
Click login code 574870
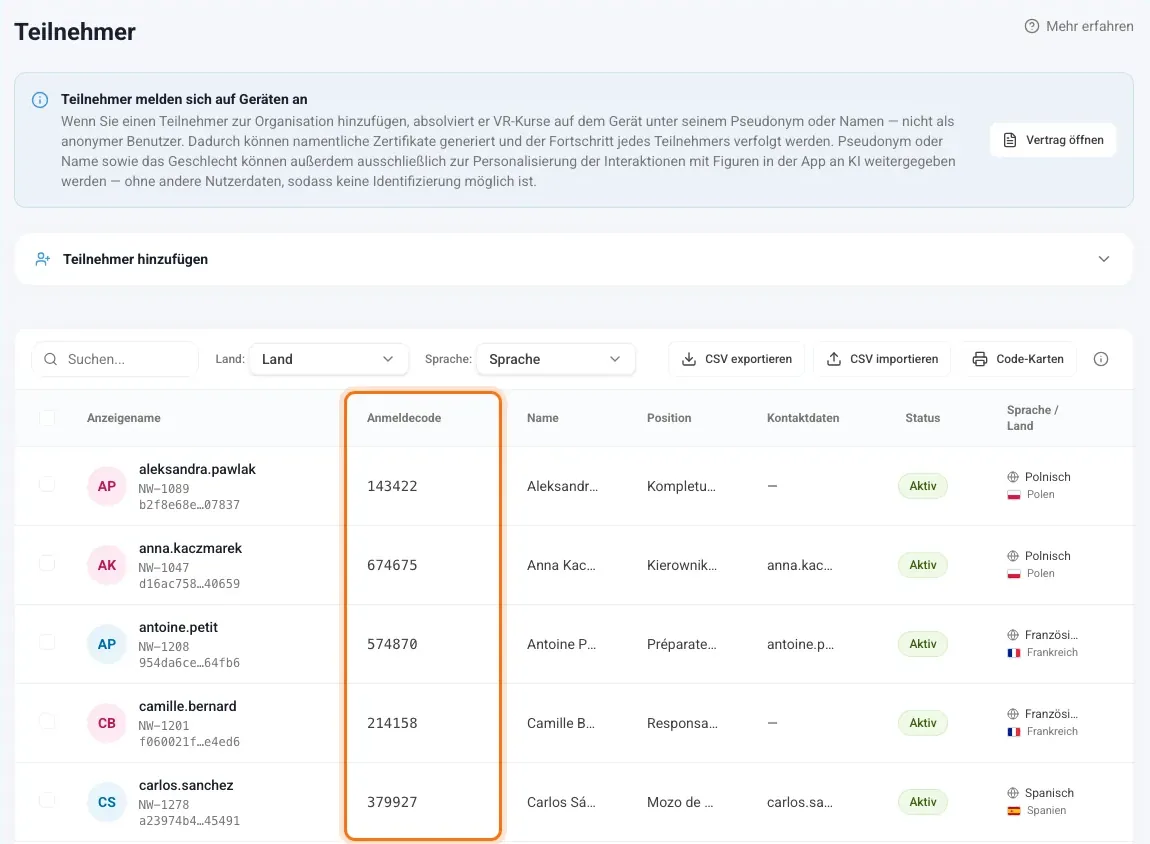click(x=392, y=644)
